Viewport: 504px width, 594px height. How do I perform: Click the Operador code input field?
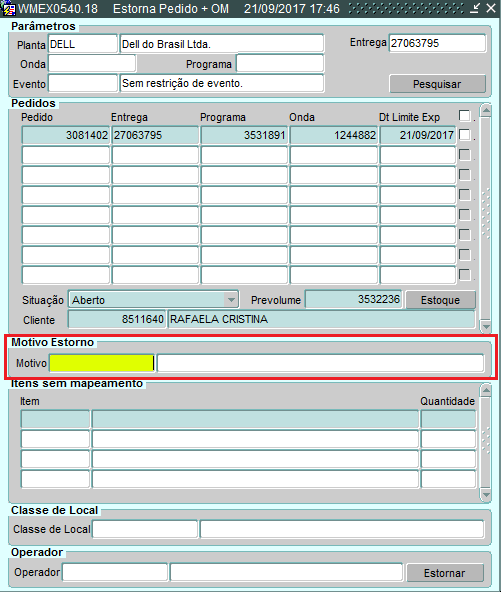coord(116,573)
